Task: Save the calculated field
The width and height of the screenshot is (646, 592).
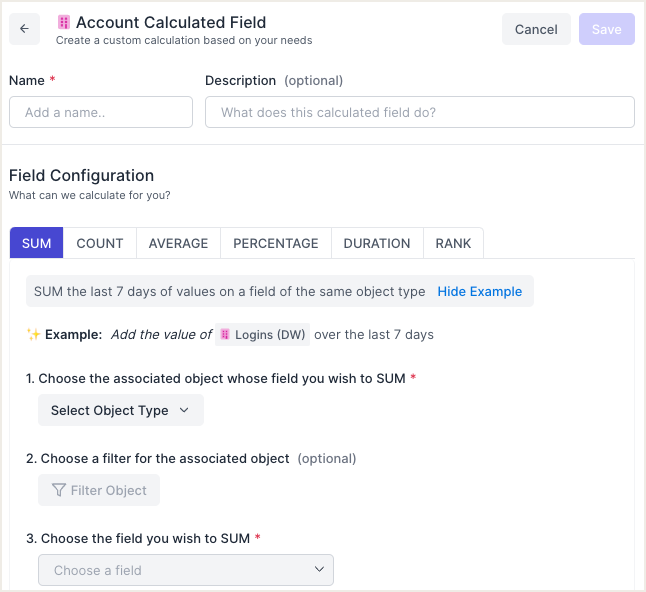Action: (606, 29)
